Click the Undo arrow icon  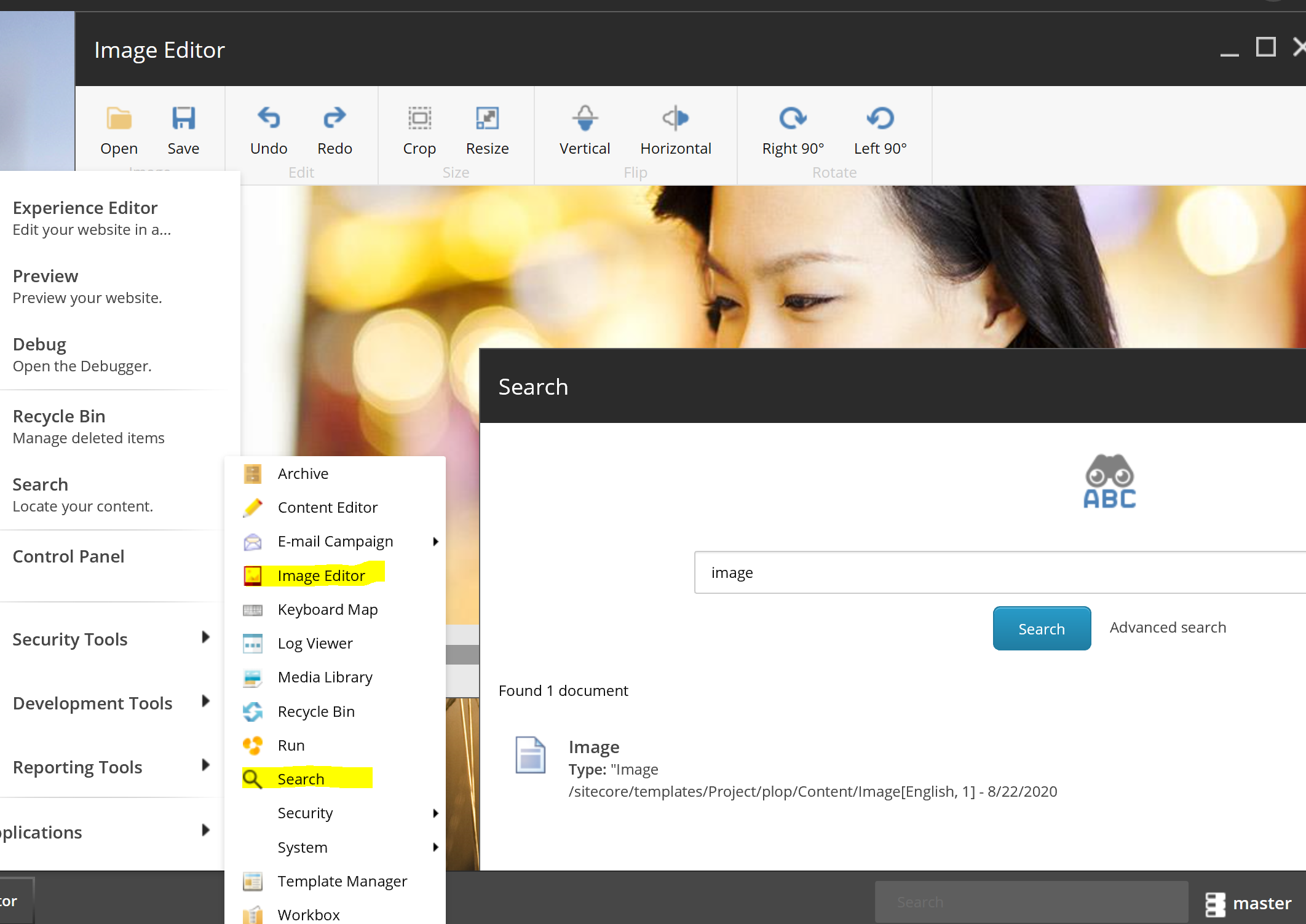point(269,117)
